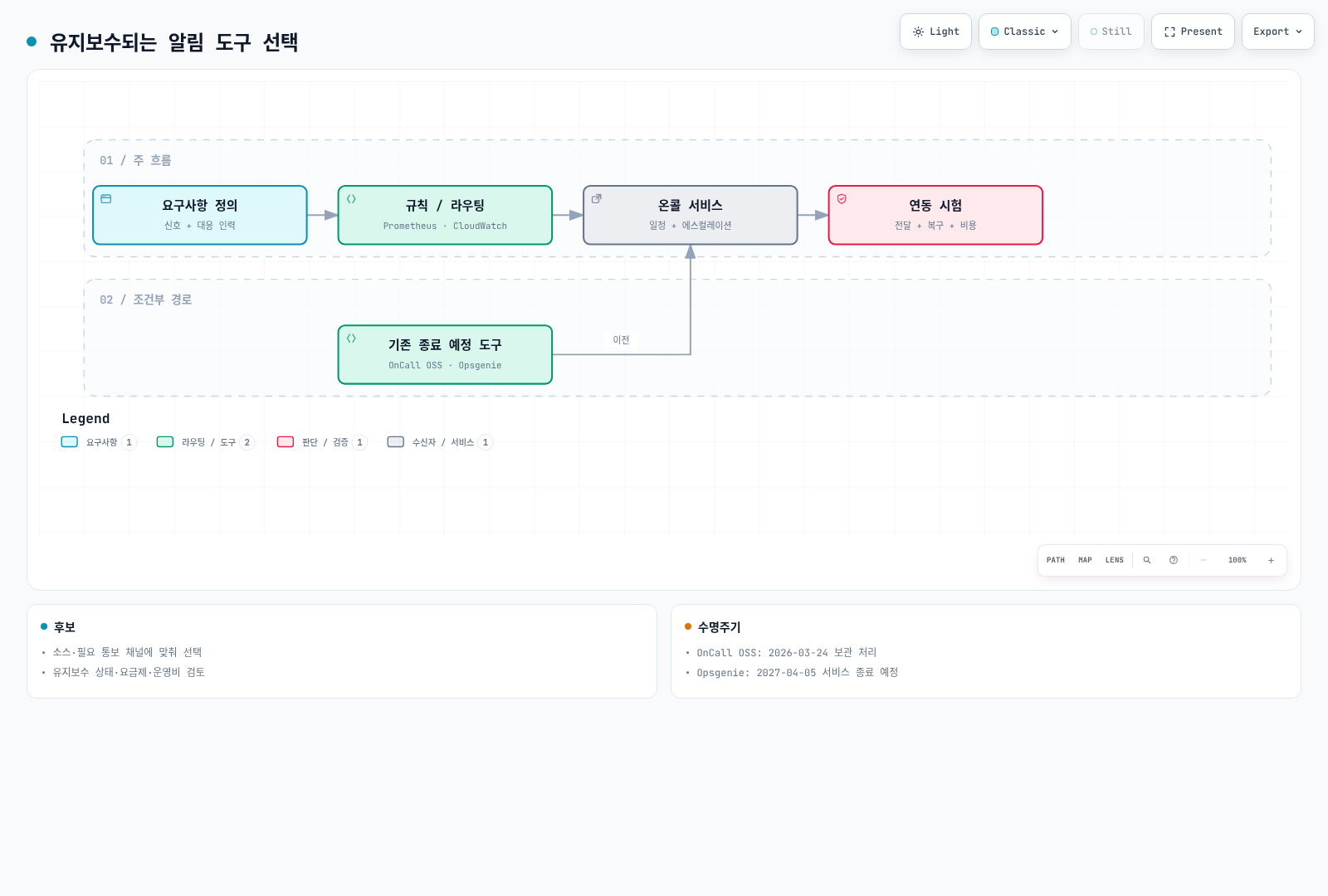This screenshot has height=896, width=1328.
Task: Toggle the Still animation button
Action: tap(1111, 32)
